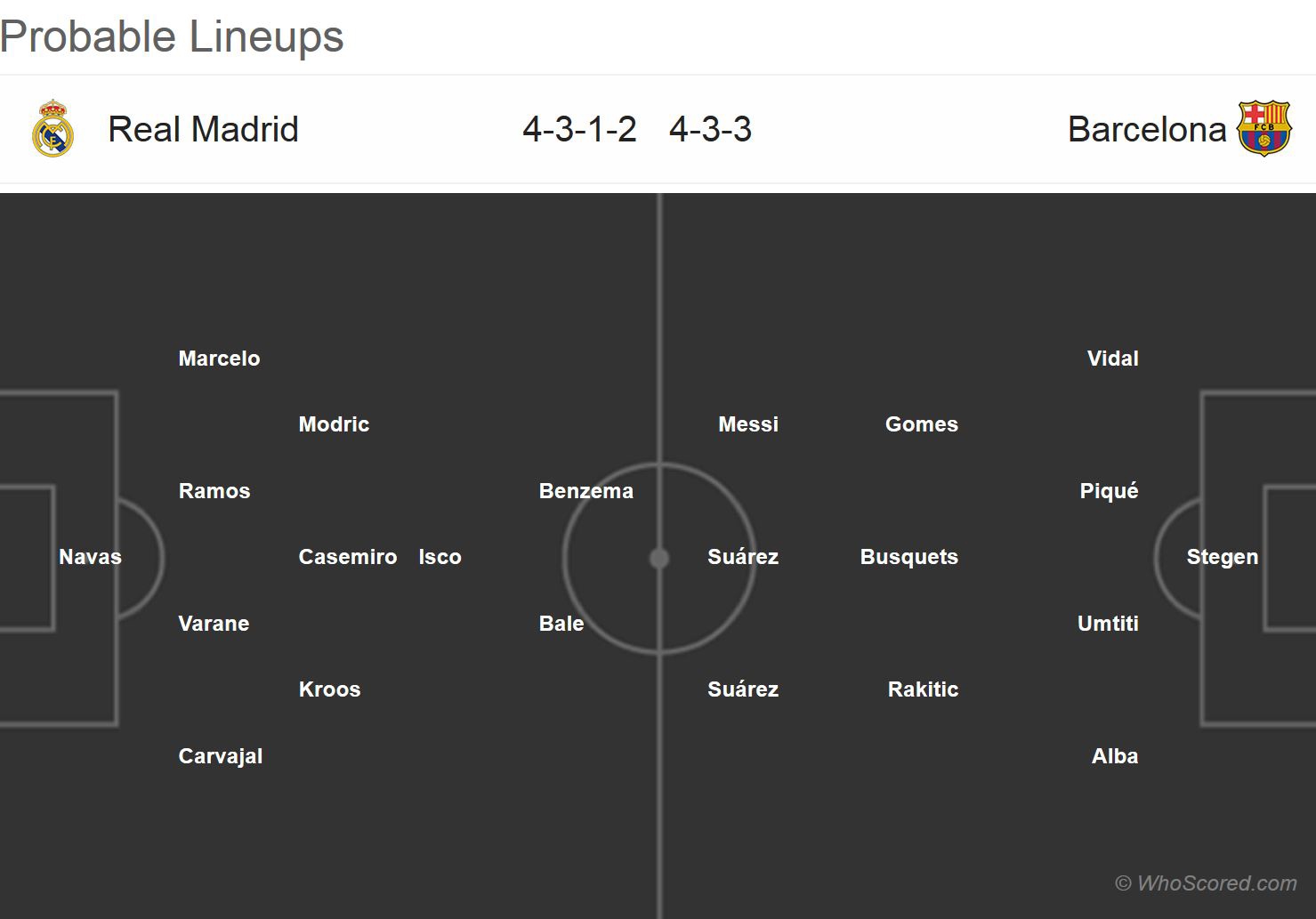The height and width of the screenshot is (919, 1316).
Task: Click the Real Madrid crest icon
Action: 52,129
